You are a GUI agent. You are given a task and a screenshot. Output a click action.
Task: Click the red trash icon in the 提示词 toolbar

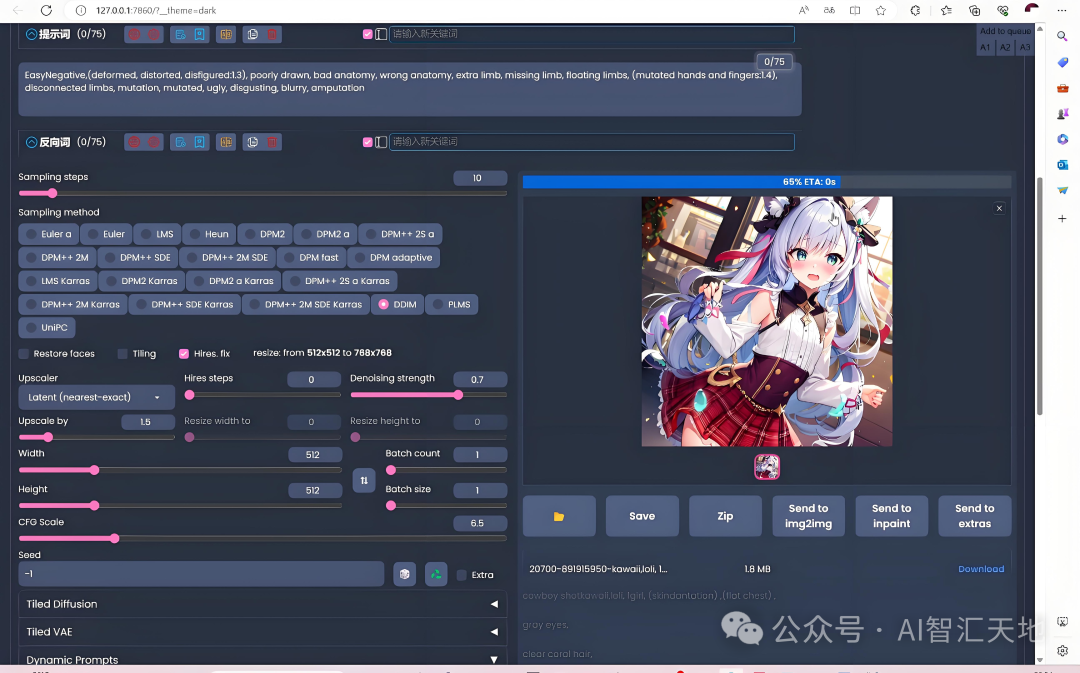(272, 34)
